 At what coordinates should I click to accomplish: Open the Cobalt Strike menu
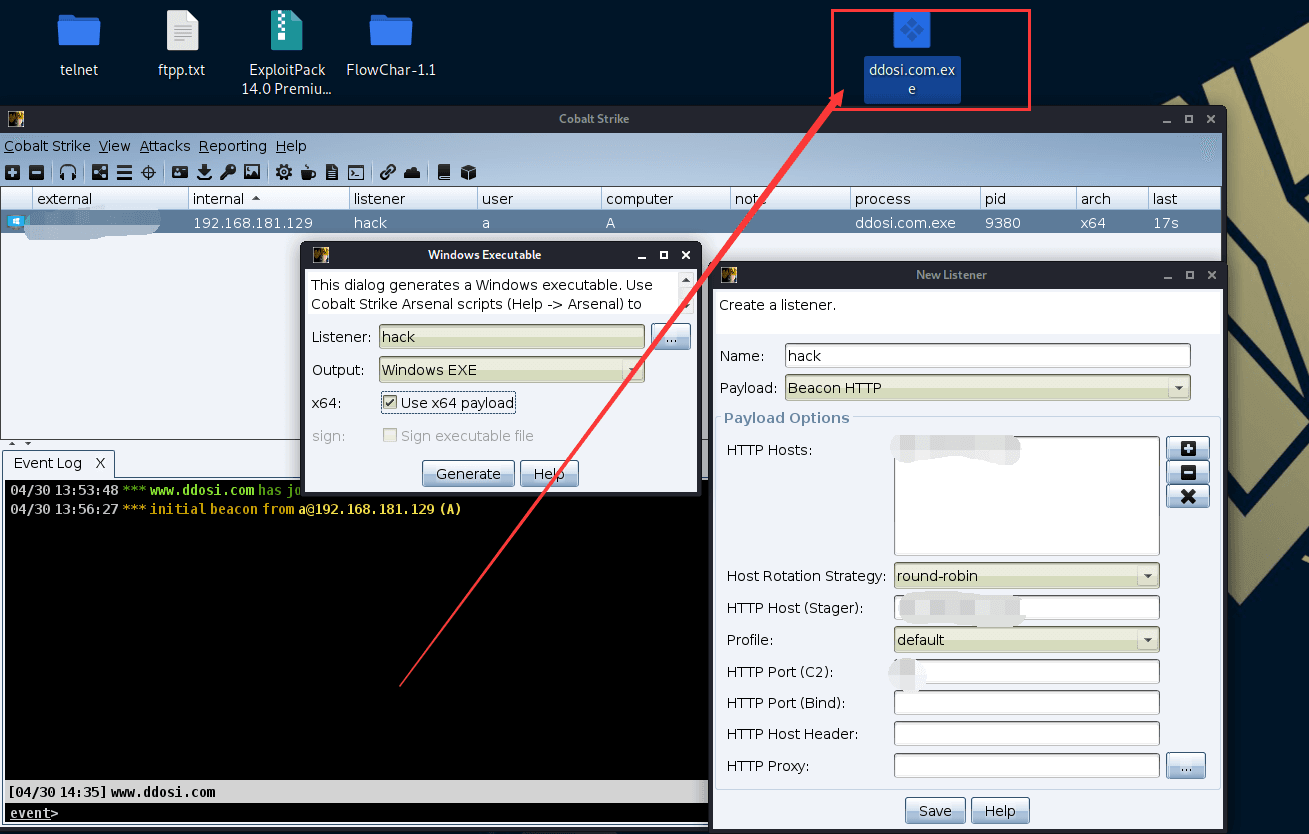[x=47, y=146]
